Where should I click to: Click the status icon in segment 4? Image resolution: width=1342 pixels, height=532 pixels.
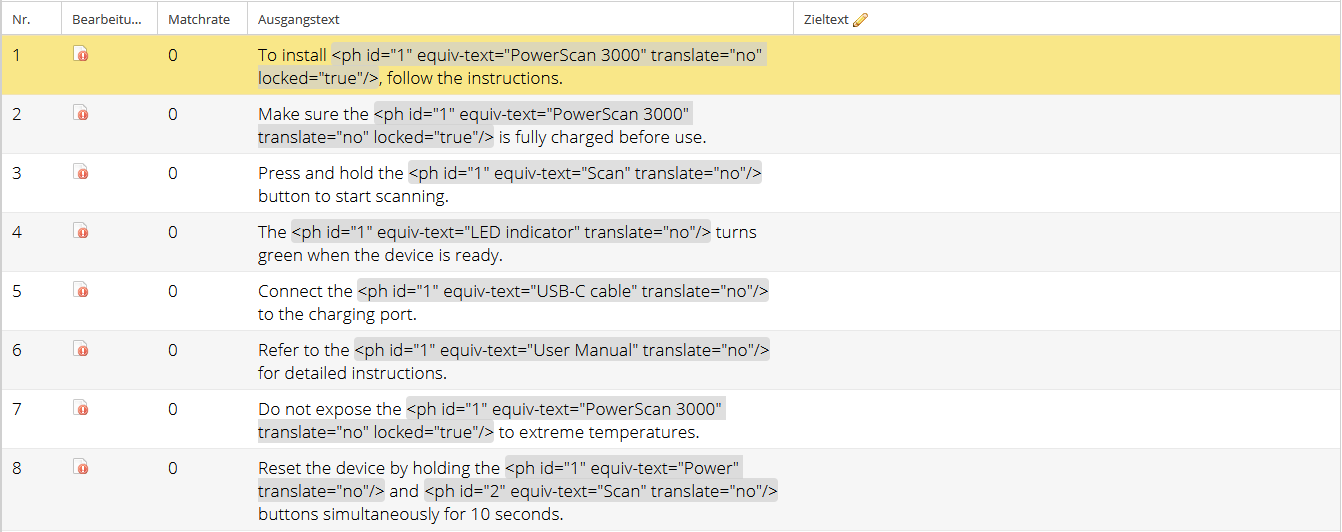tap(81, 231)
